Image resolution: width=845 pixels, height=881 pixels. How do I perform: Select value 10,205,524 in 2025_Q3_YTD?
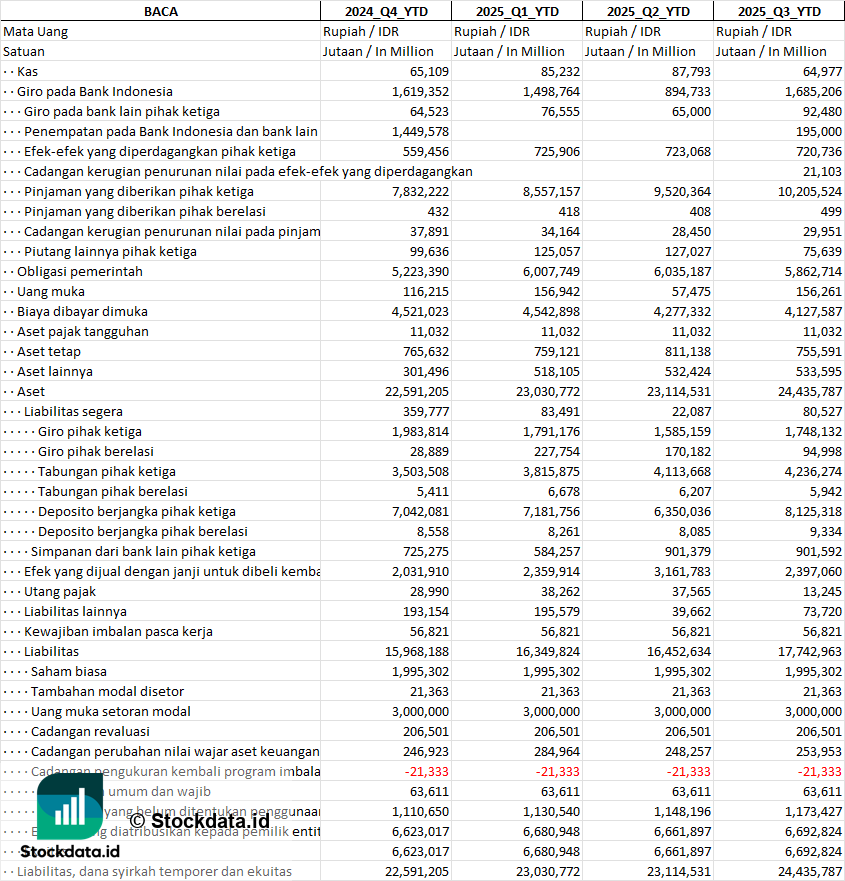pyautogui.click(x=810, y=192)
